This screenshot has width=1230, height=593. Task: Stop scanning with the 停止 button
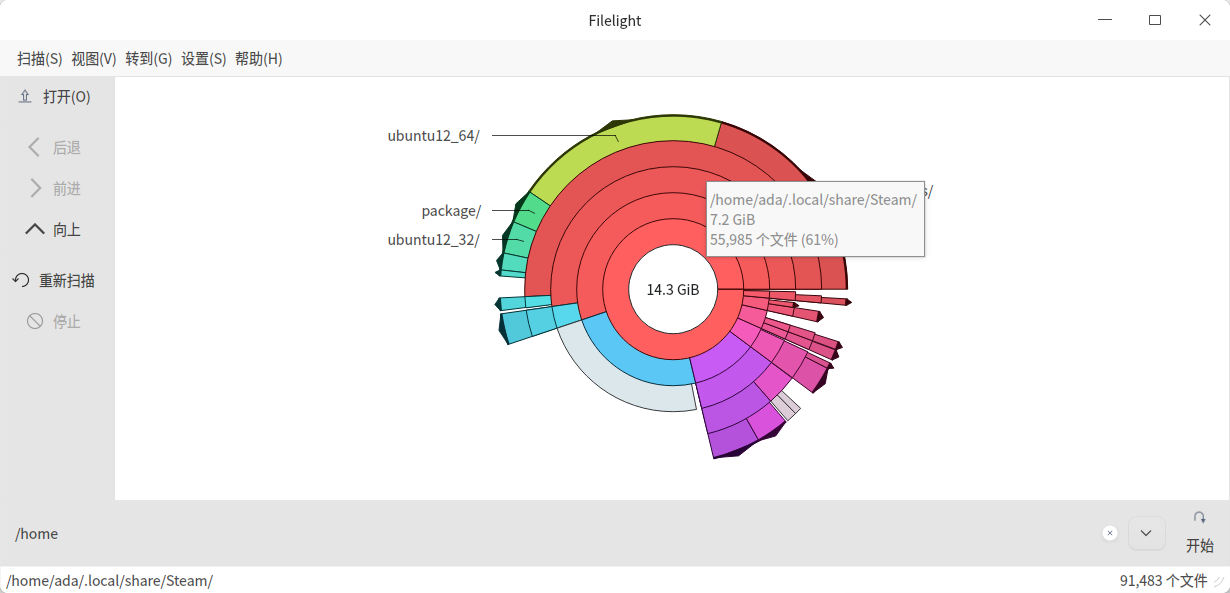point(55,322)
